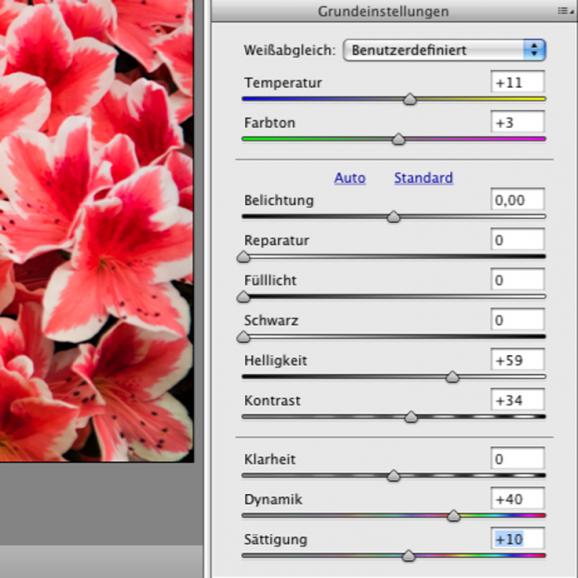
Task: Open the Grundeinstellungen panel menu icon
Action: pyautogui.click(x=565, y=11)
